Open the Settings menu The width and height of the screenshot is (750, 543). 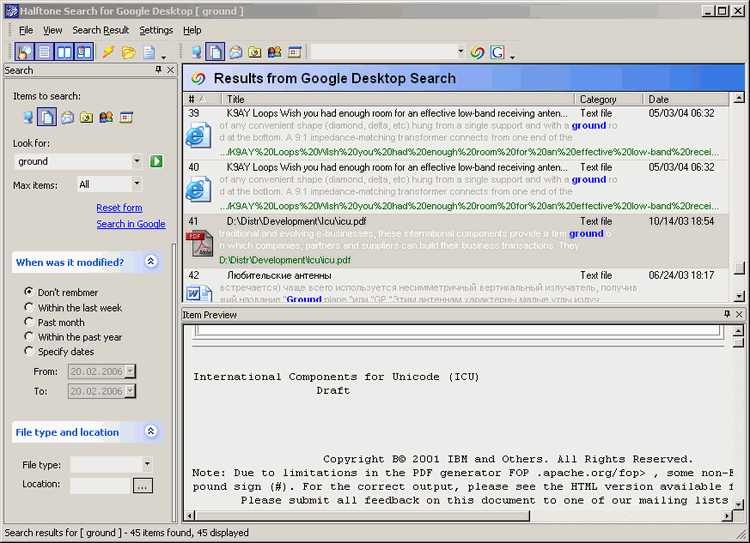pyautogui.click(x=156, y=30)
